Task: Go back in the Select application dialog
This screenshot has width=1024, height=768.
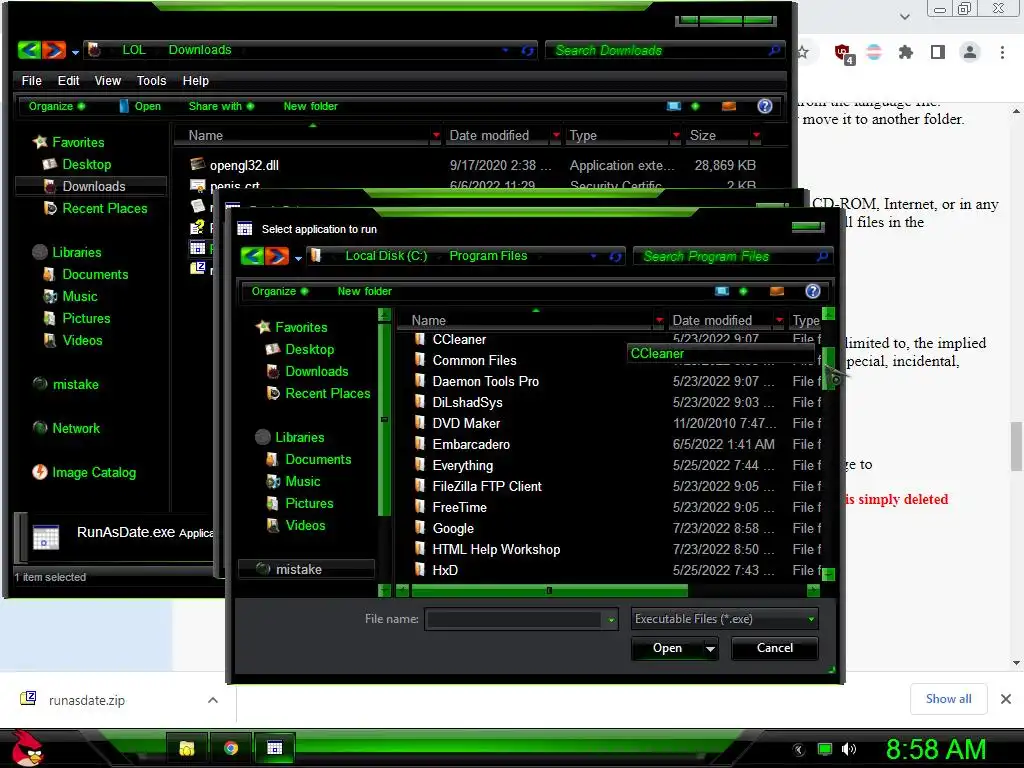Action: [x=252, y=256]
